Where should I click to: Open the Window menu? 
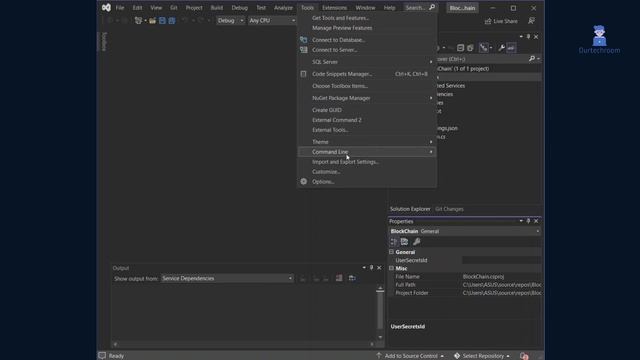(x=365, y=8)
